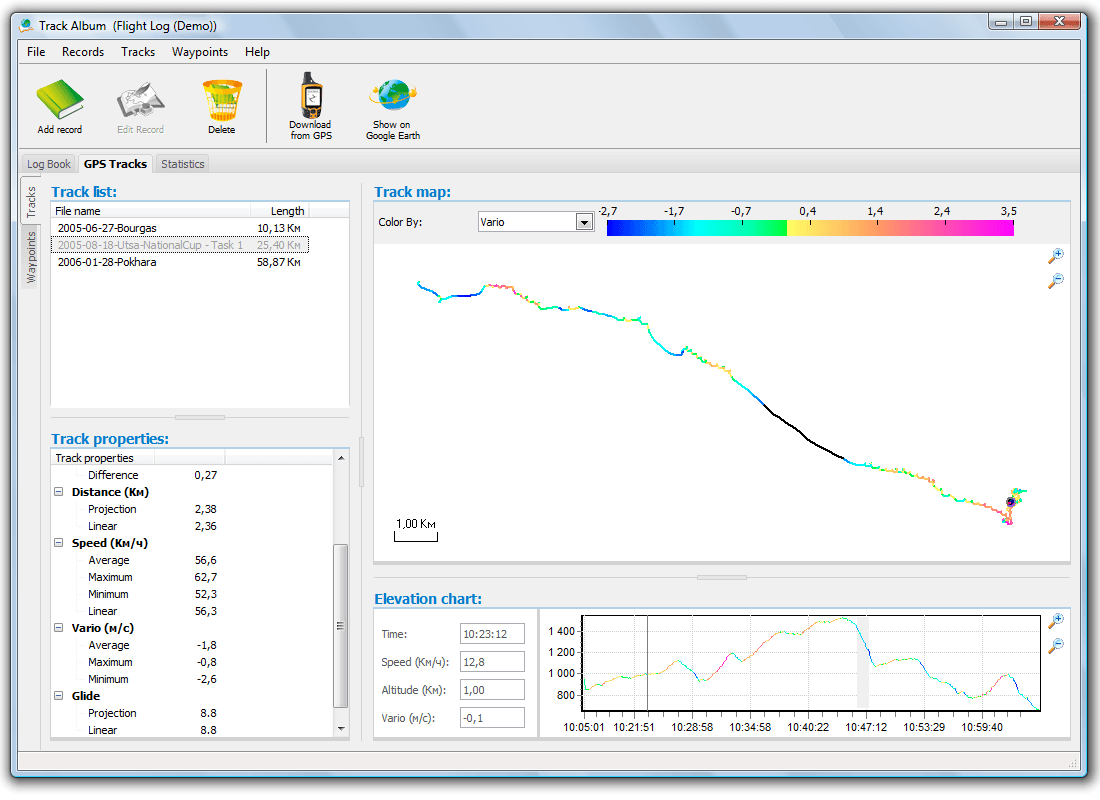Switch to the Log Book tab

coord(49,164)
